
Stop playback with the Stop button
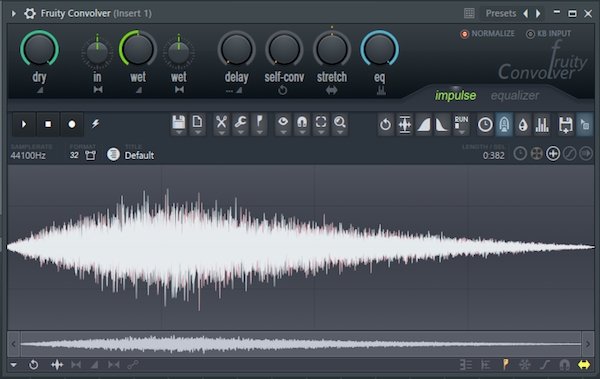pos(48,124)
